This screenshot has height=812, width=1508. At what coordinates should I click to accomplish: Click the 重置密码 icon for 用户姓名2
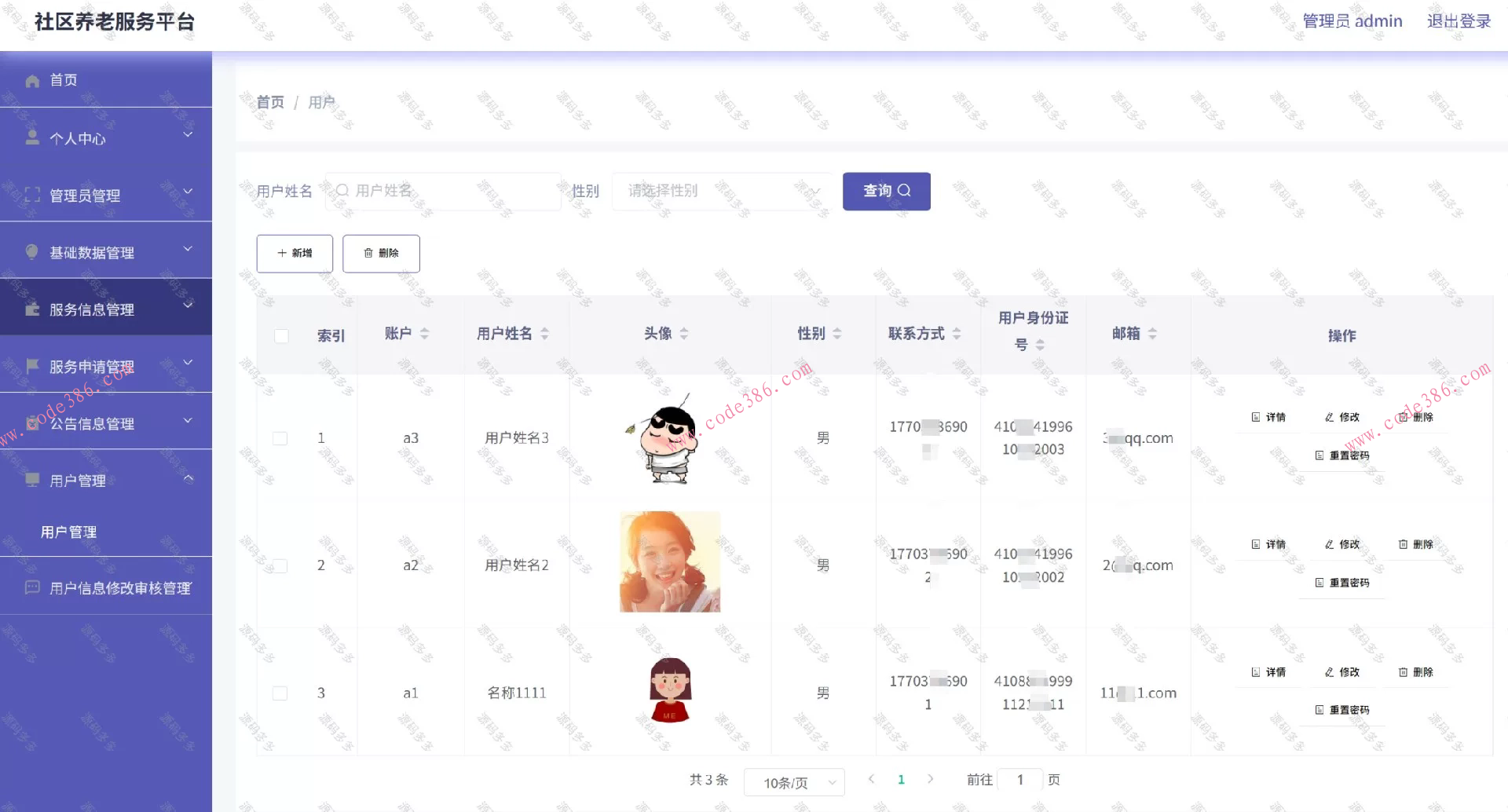pos(1320,583)
